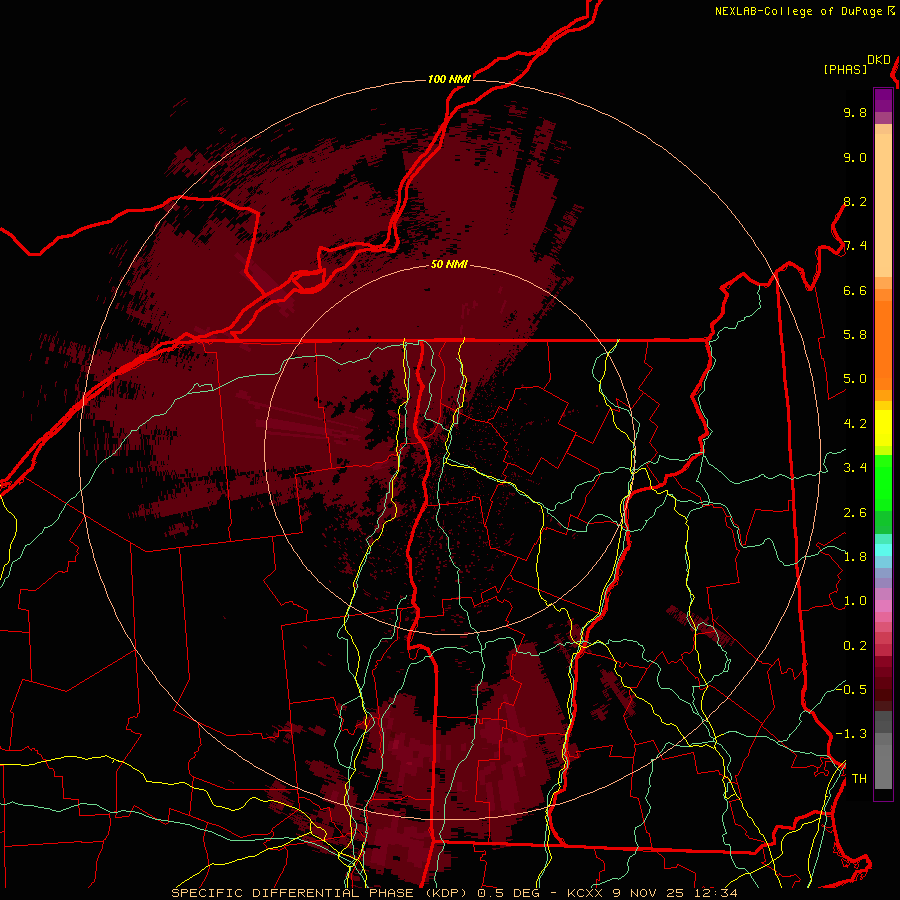Click the product title caption at the bottom
This screenshot has width=900, height=900.
[x=454, y=893]
